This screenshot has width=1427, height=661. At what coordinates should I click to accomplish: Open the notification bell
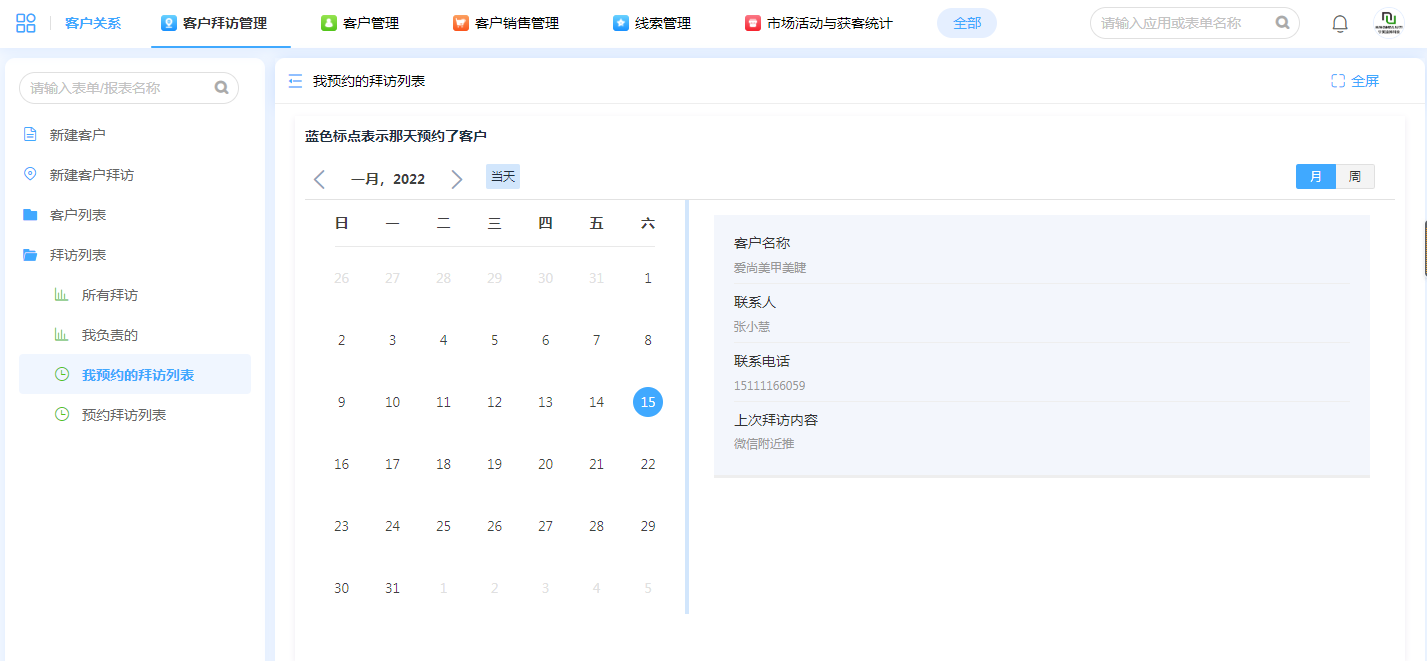[1340, 23]
